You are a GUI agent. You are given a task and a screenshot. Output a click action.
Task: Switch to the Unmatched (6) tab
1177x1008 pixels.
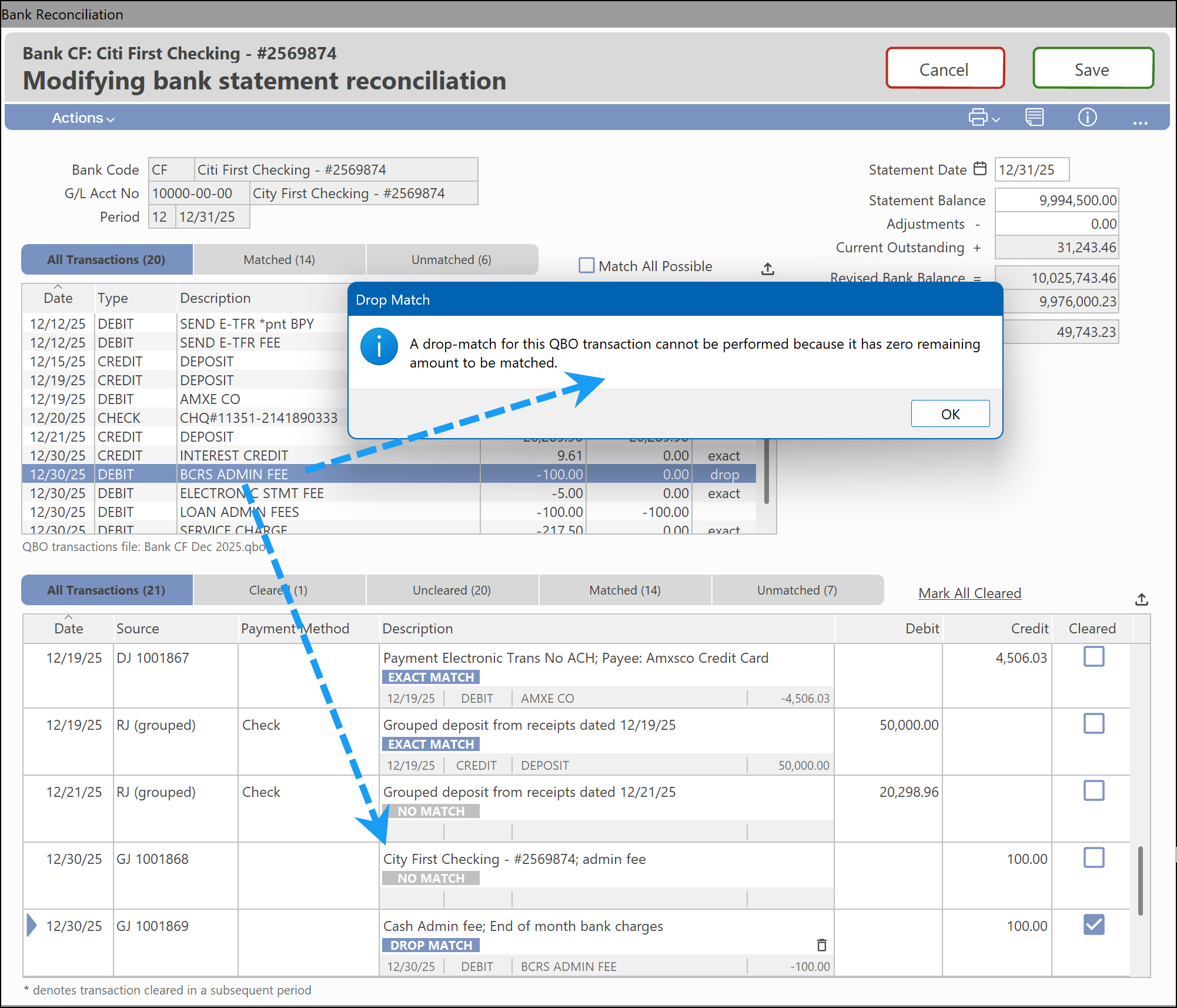[x=451, y=259]
